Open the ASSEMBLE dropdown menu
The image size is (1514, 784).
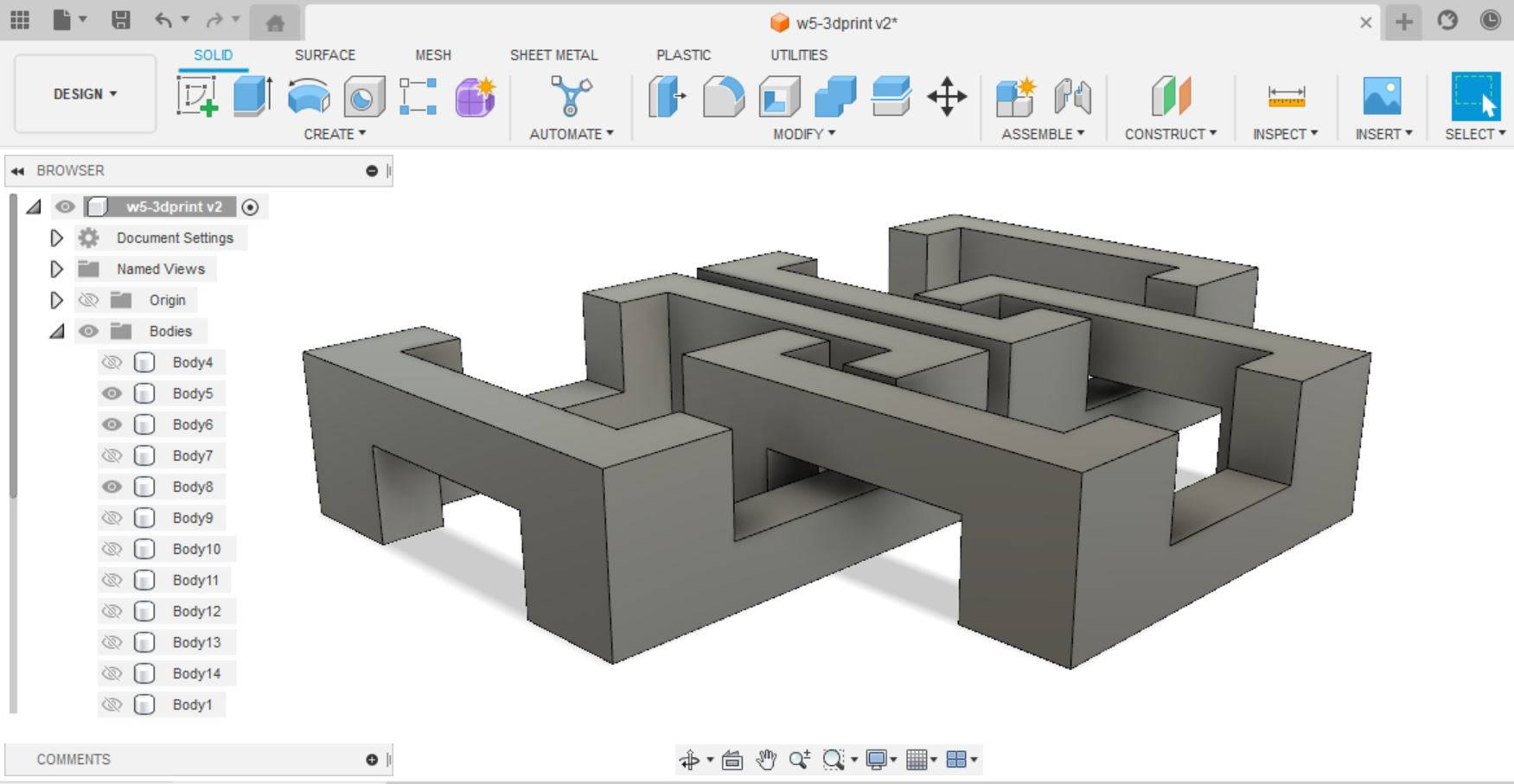1043,134
